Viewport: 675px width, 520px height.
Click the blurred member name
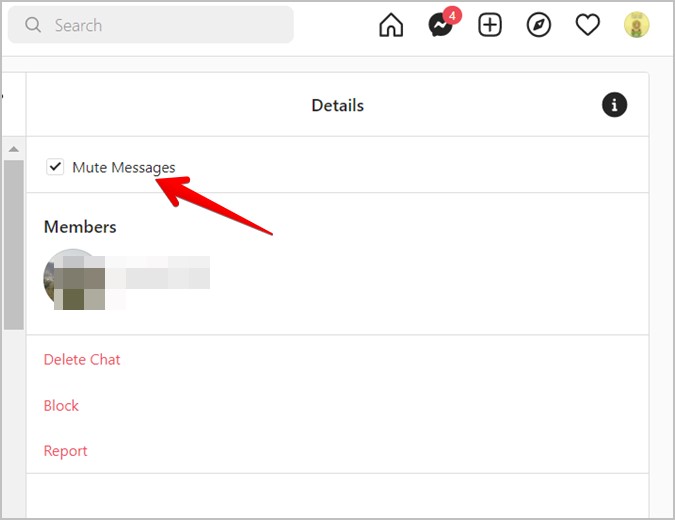pyautogui.click(x=158, y=272)
